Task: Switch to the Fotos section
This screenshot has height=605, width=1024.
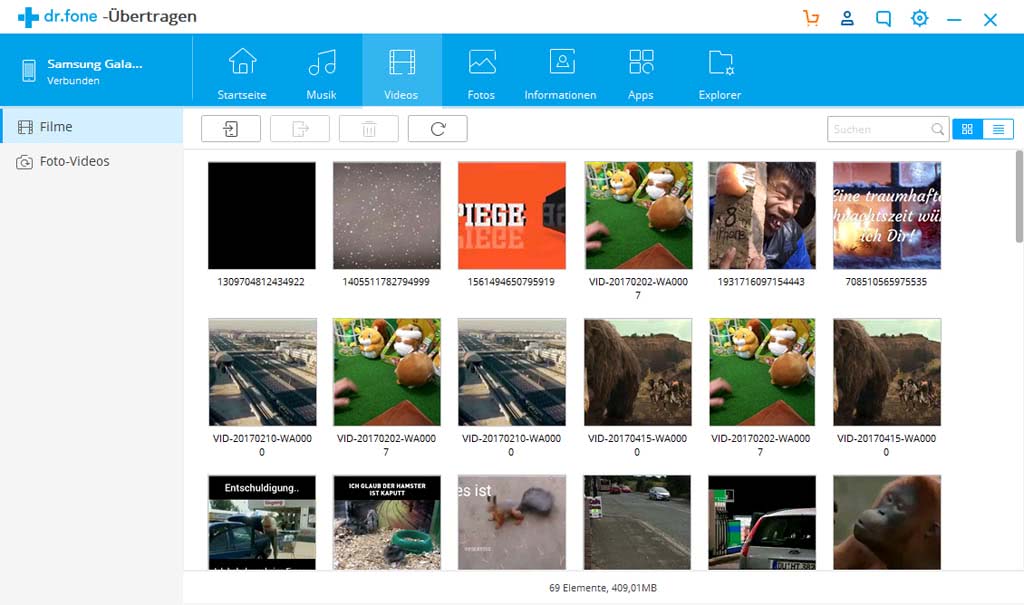Action: click(481, 70)
